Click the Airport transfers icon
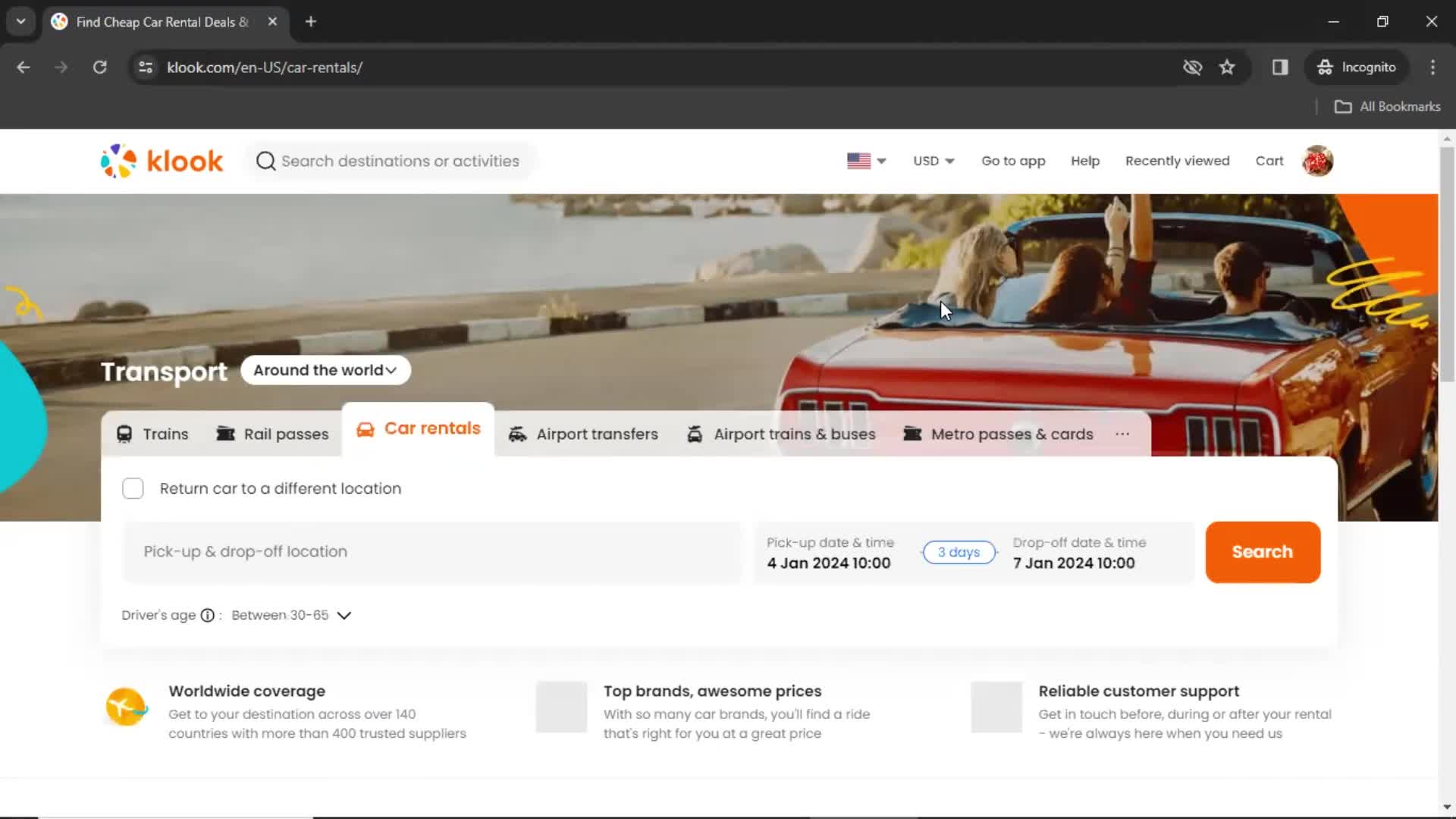Viewport: 1456px width, 819px height. coord(517,434)
